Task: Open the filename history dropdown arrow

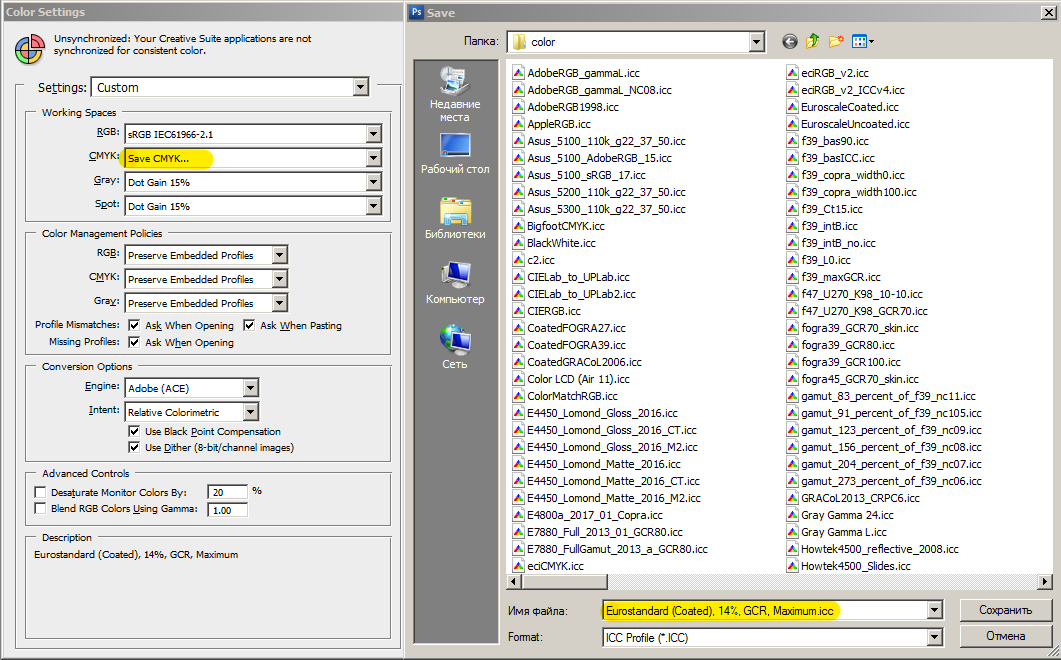Action: [x=934, y=611]
